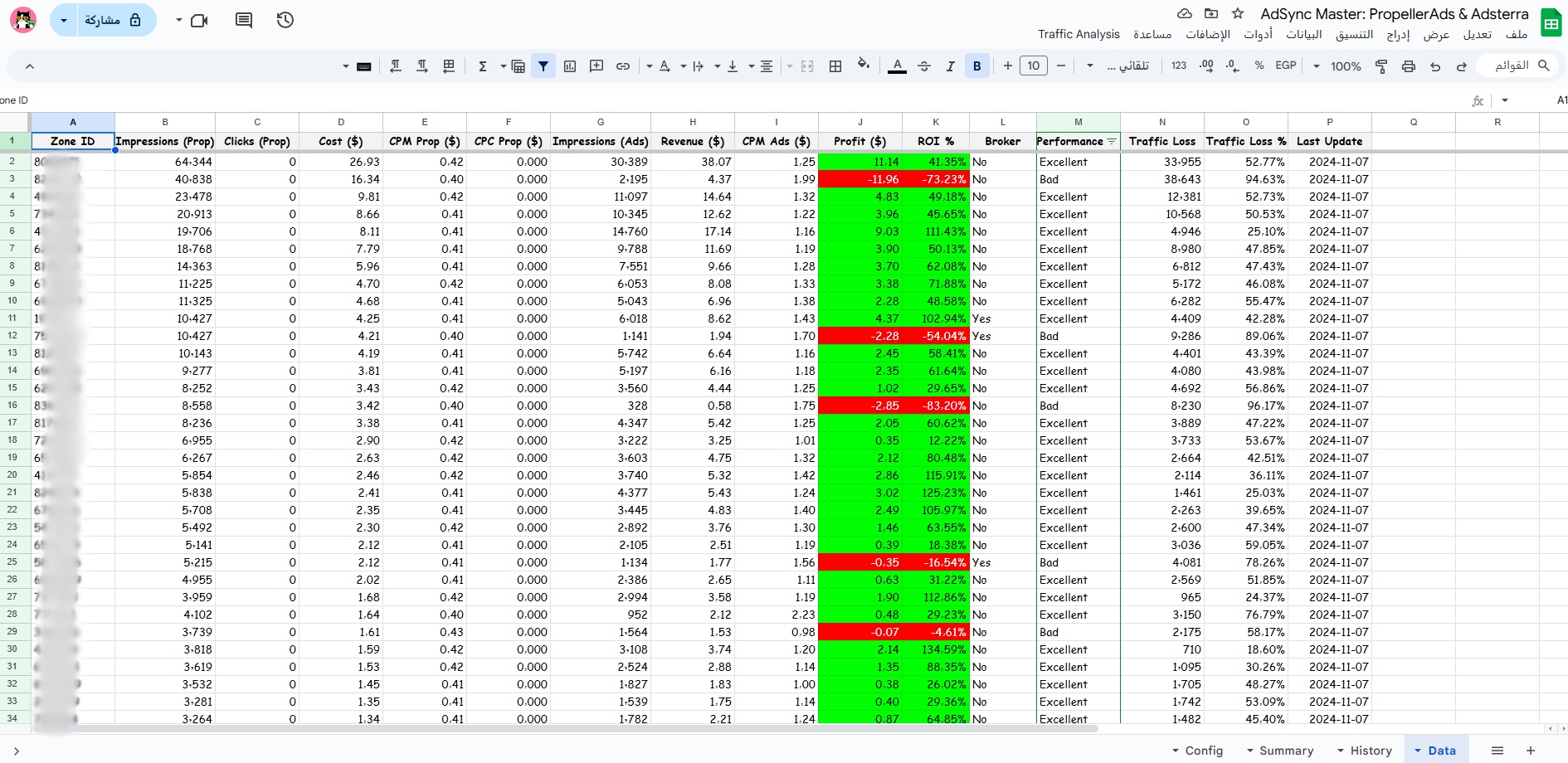Viewport: 1568px width, 763px height.
Task: Toggle Italic formatting button
Action: [951, 66]
